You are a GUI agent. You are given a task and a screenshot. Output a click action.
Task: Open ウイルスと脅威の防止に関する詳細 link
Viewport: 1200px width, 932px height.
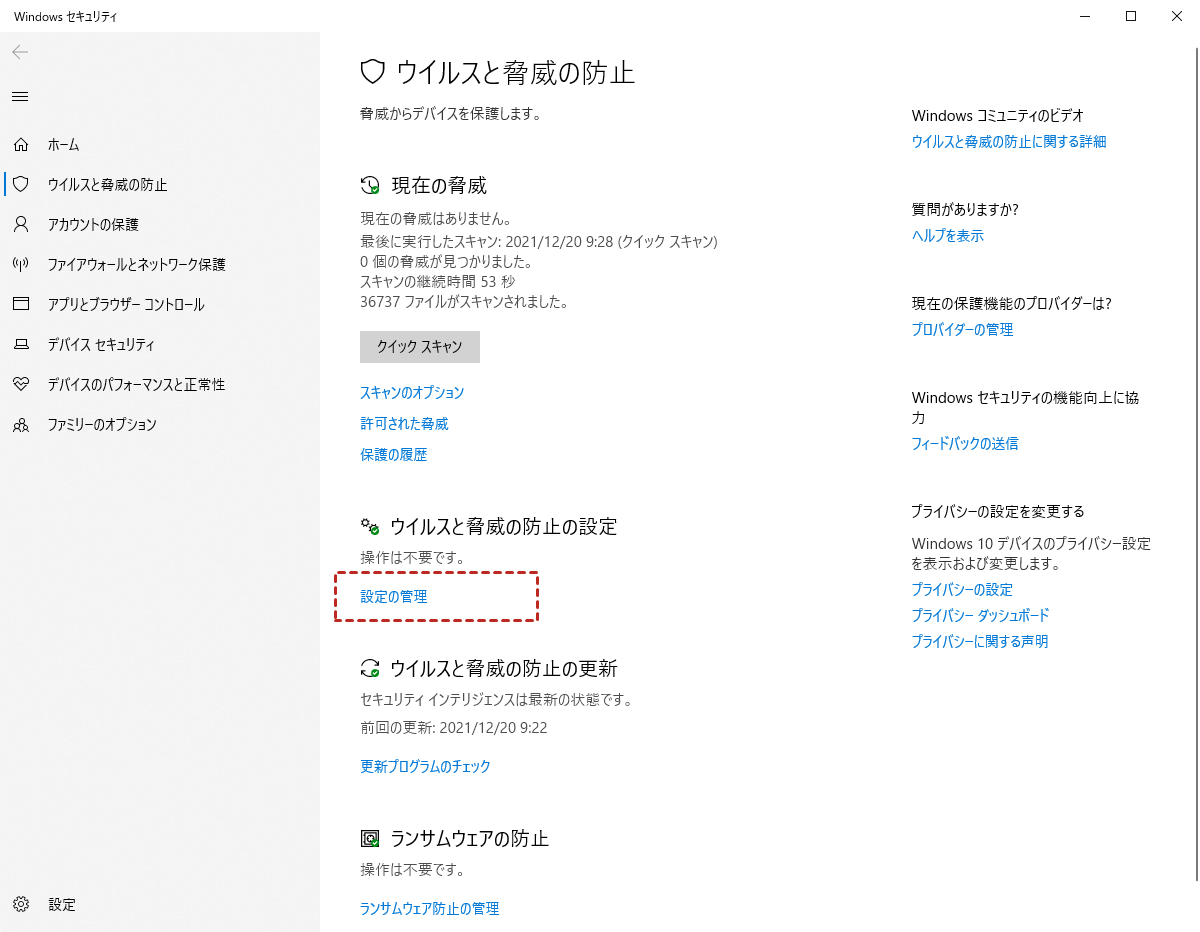(x=1009, y=142)
